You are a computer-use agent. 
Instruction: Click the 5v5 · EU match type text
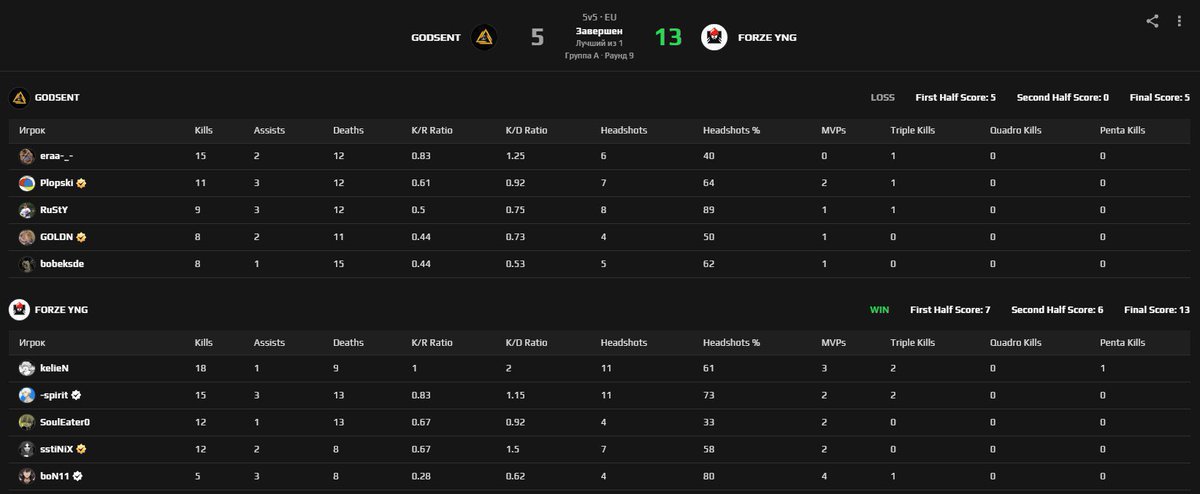pyautogui.click(x=599, y=18)
